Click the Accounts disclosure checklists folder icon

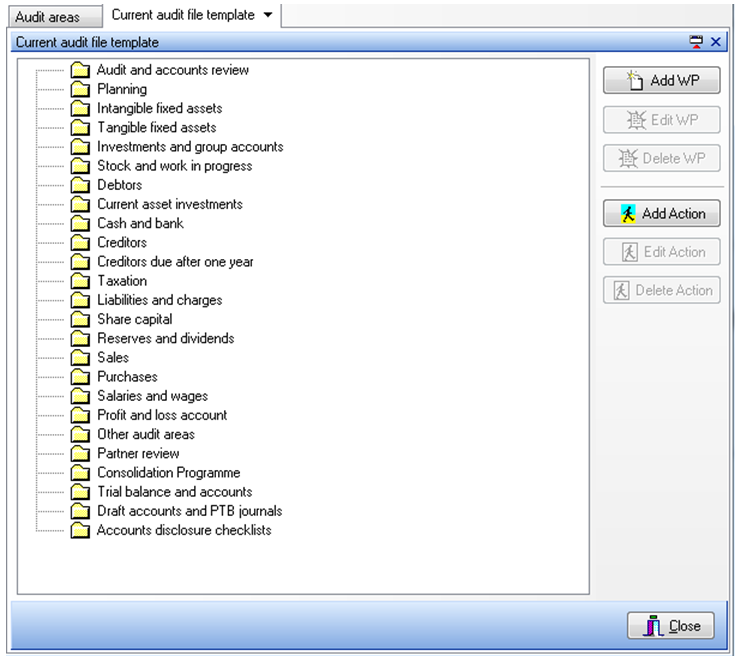80,530
